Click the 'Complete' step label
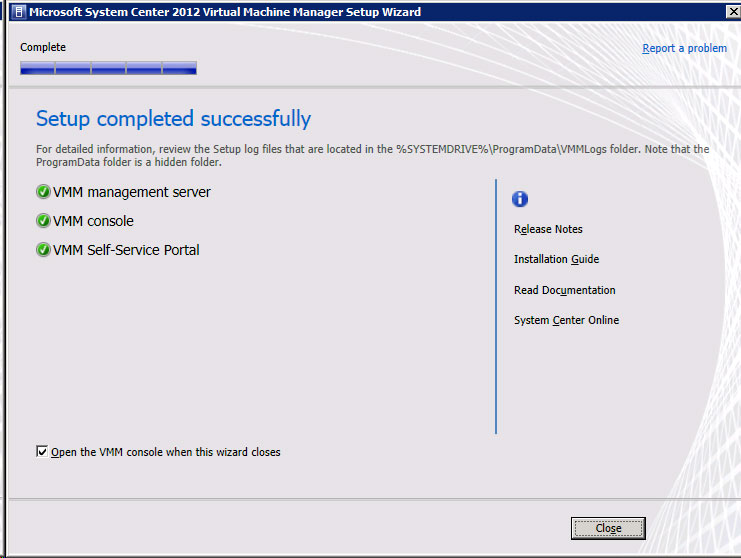This screenshot has height=558, width=741. 43,47
